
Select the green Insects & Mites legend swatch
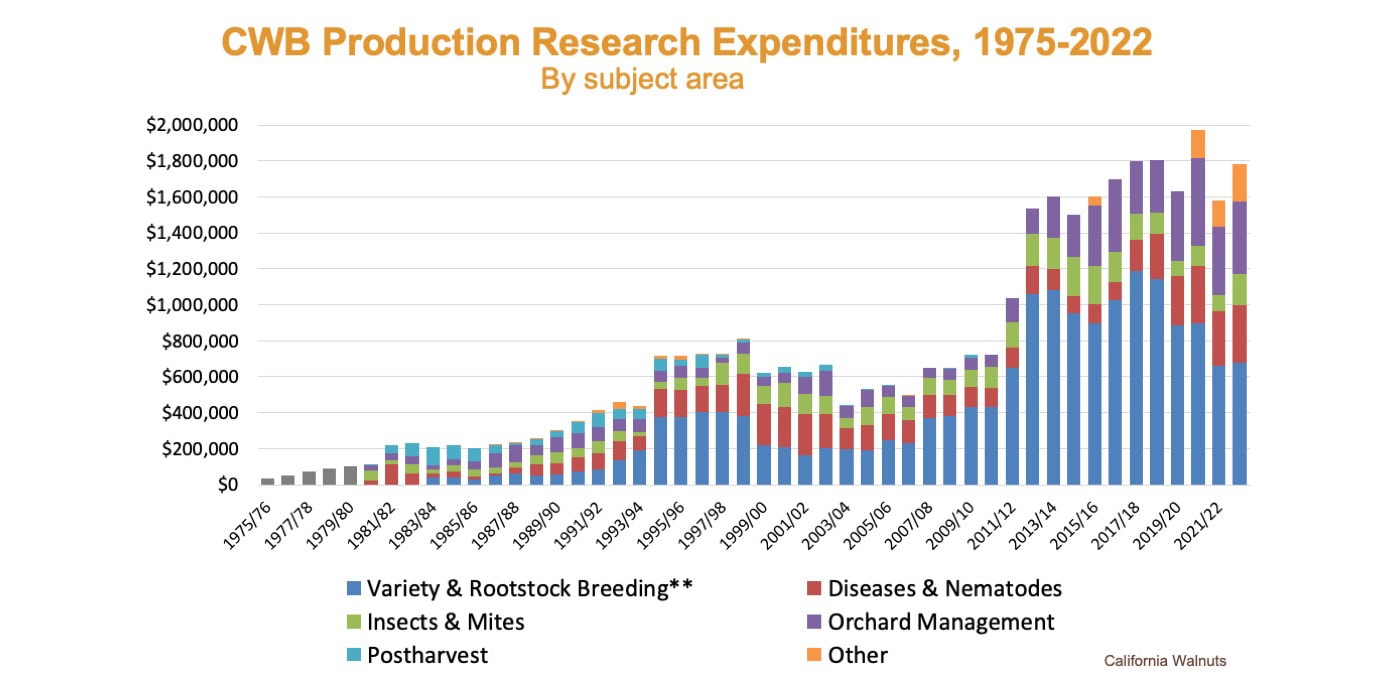pos(352,622)
